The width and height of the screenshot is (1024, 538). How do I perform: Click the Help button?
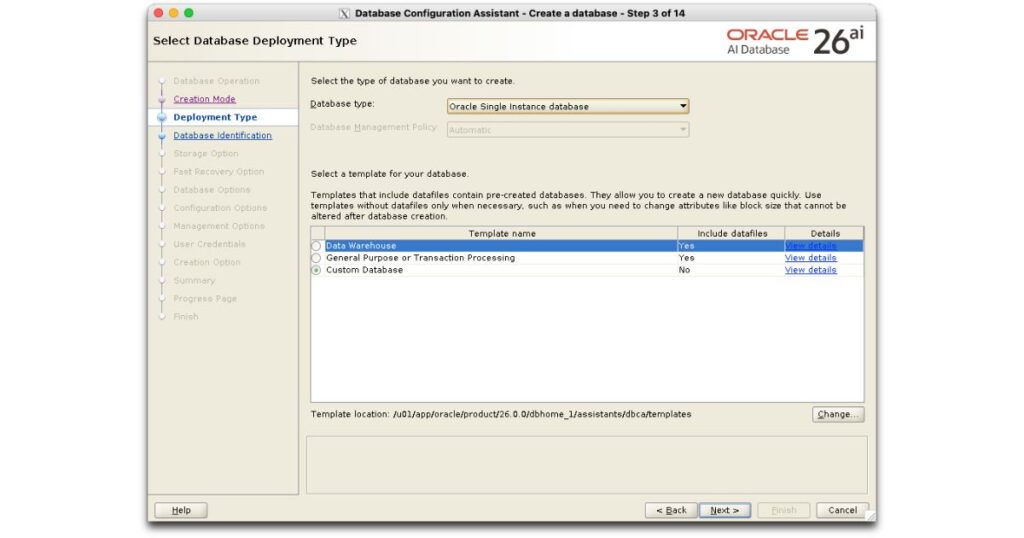point(181,510)
